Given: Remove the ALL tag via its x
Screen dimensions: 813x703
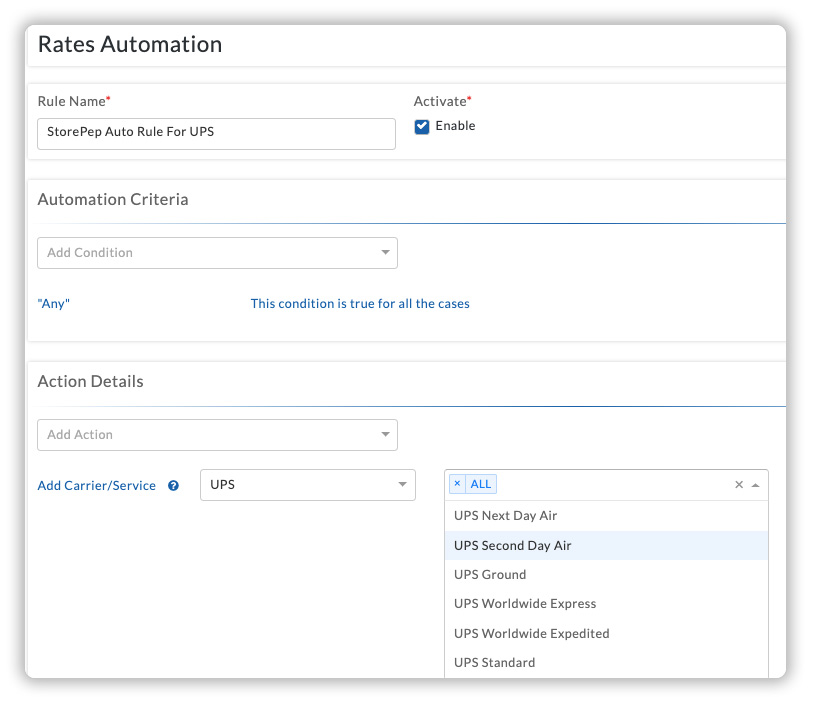Looking at the screenshot, I should click(x=457, y=484).
